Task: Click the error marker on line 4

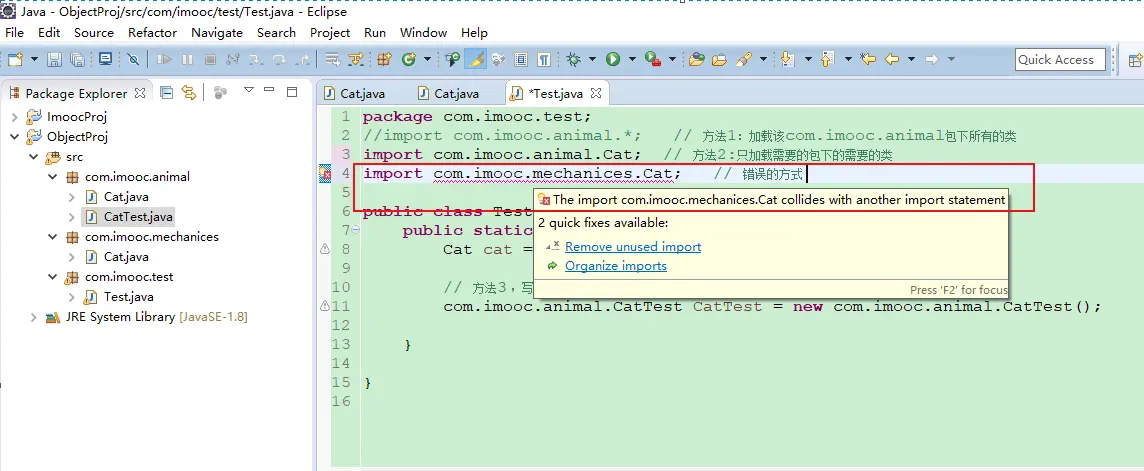Action: pyautogui.click(x=324, y=174)
